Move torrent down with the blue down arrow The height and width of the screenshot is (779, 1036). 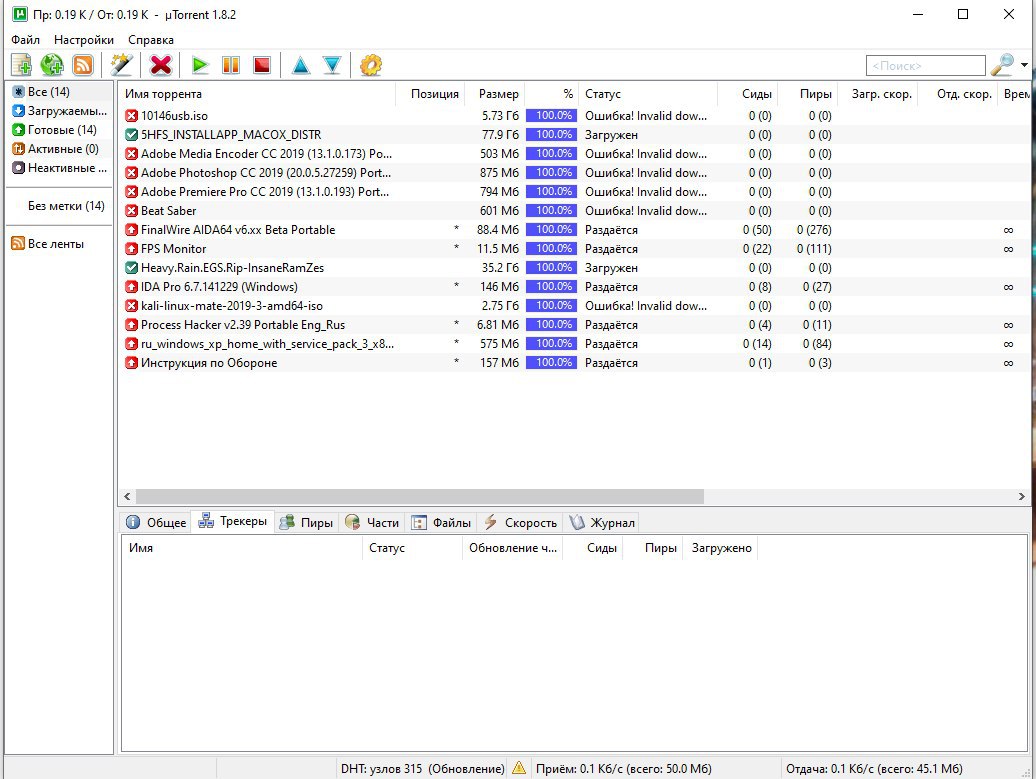332,65
